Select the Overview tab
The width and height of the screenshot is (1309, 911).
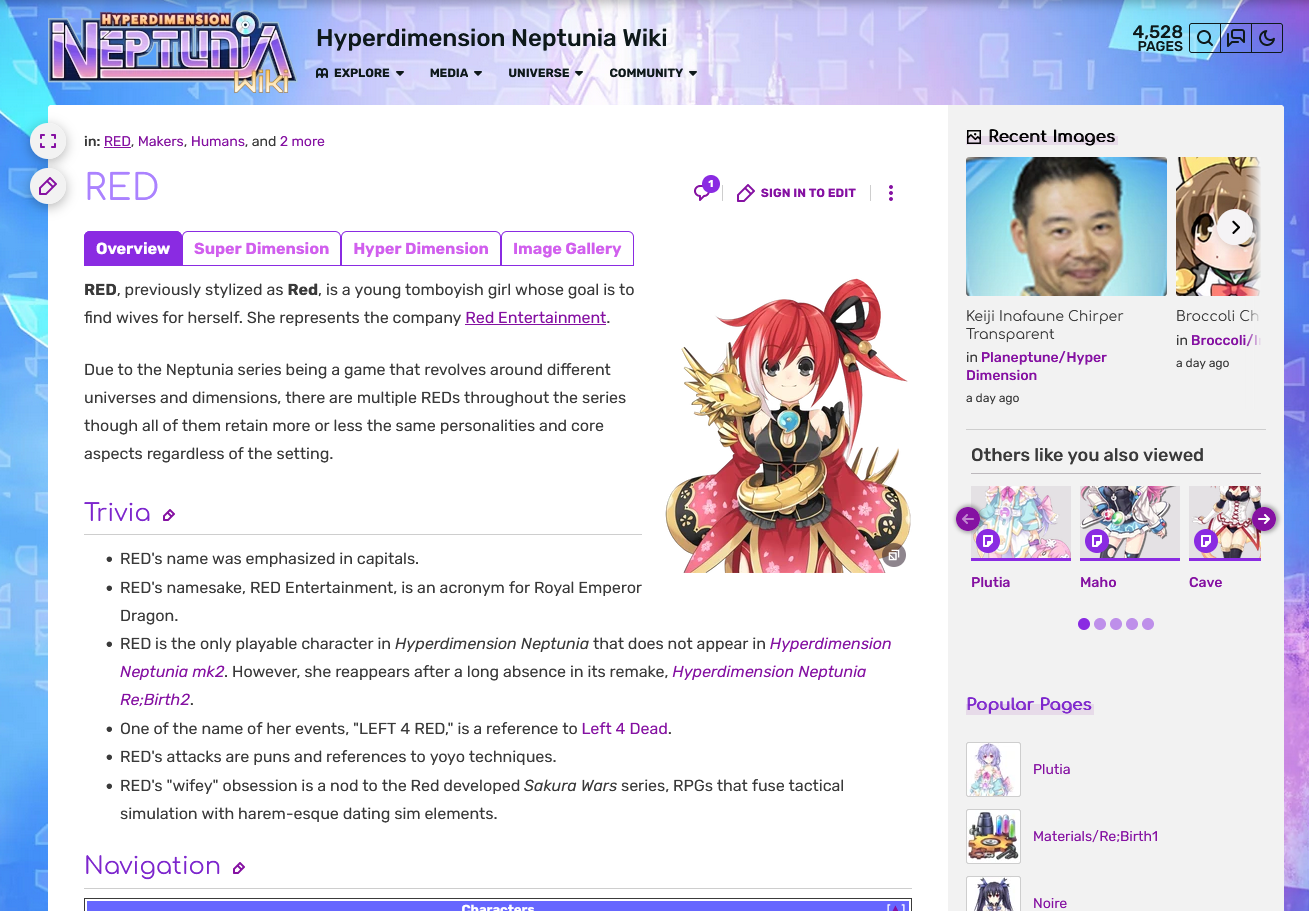point(133,249)
